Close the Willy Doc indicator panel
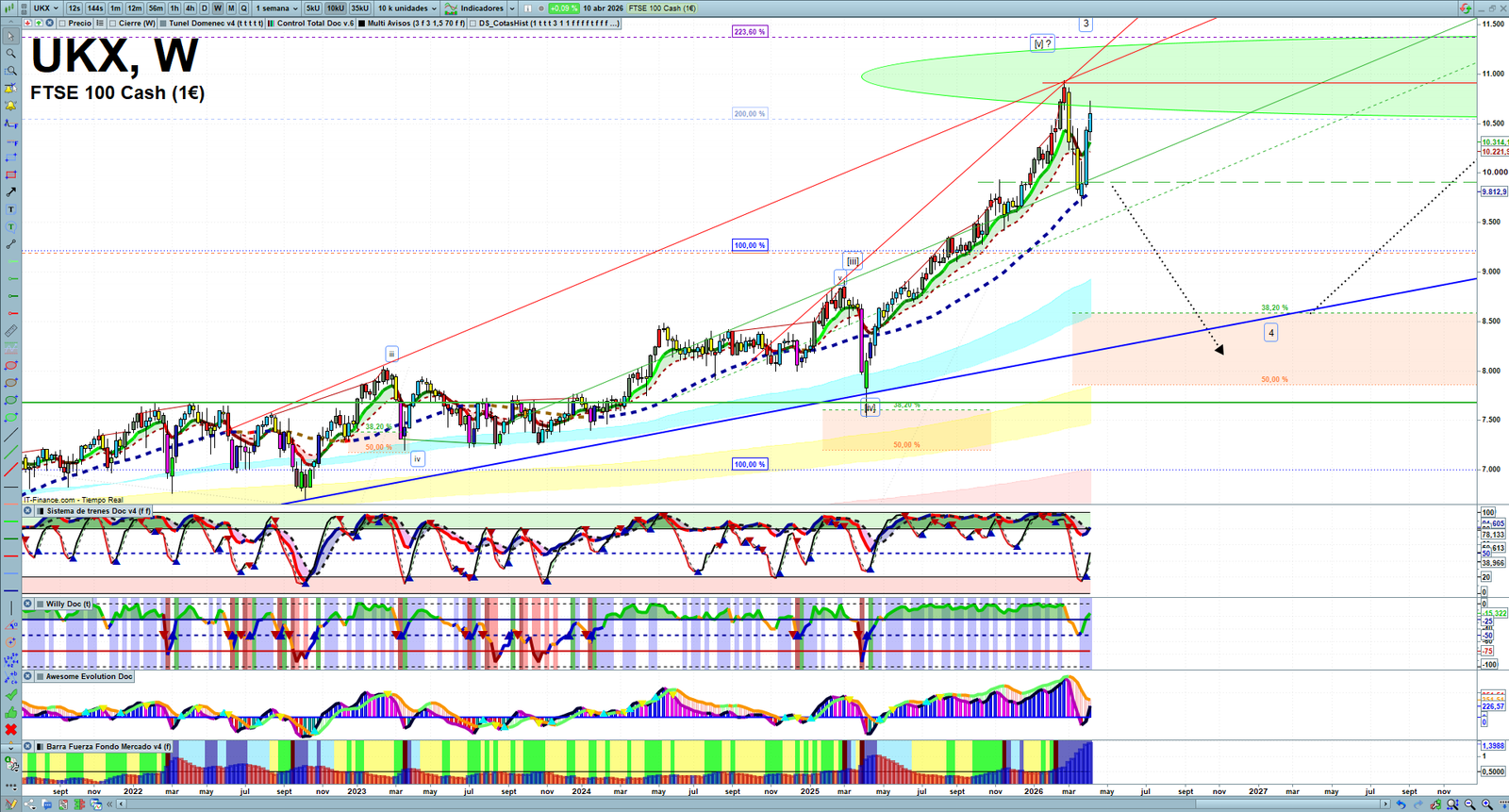Screen dimensions: 1509x812 point(28,605)
